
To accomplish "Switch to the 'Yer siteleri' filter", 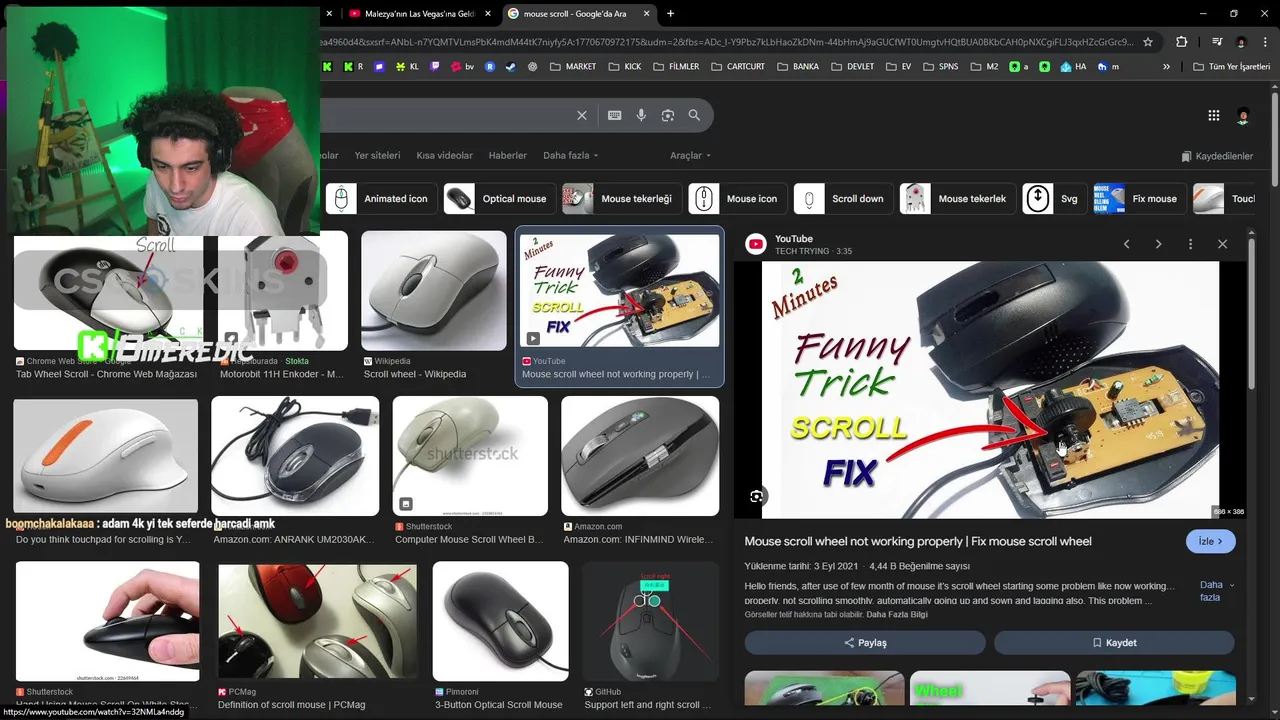I will click(377, 156).
